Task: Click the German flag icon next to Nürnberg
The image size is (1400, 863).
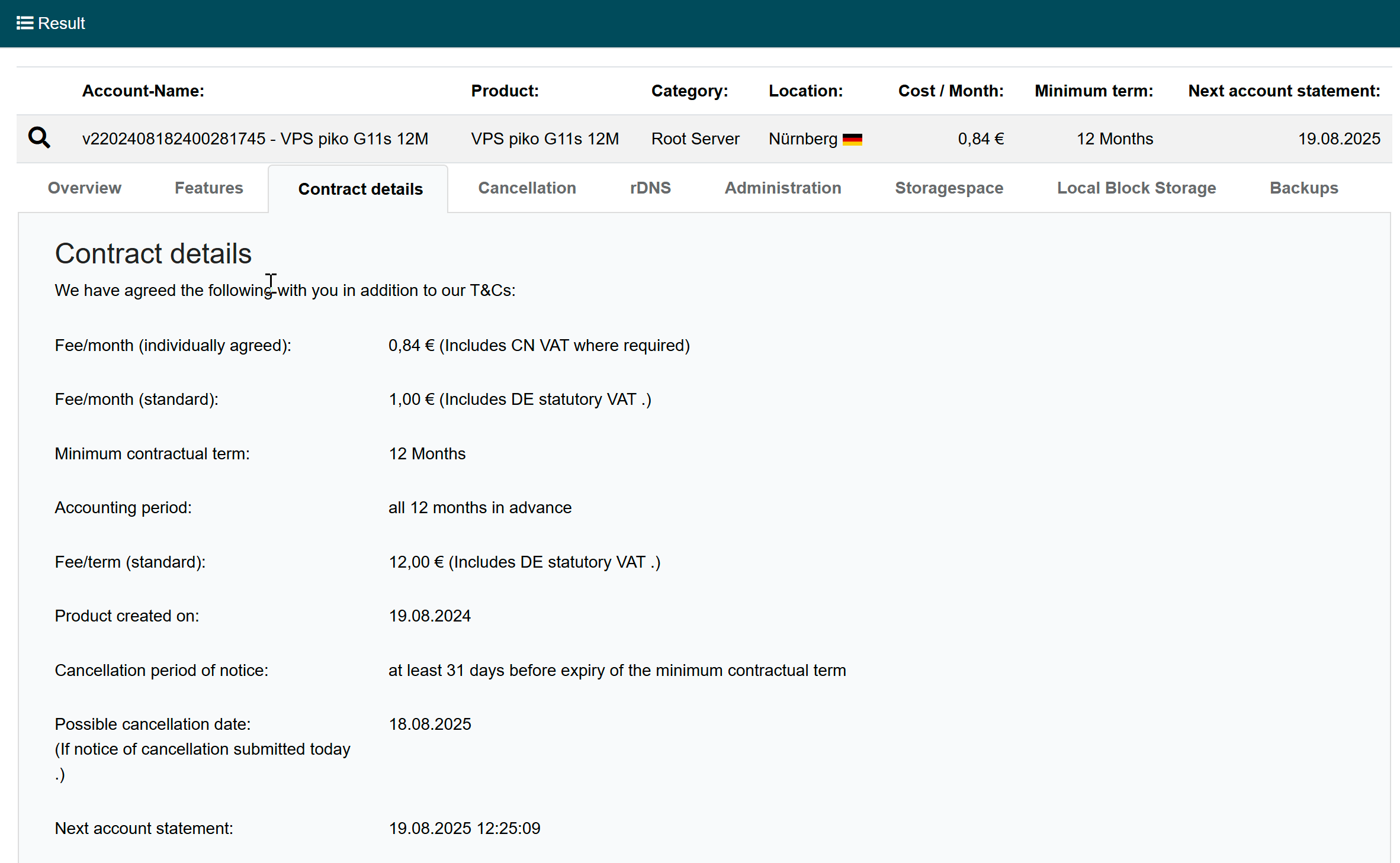Action: coord(852,139)
